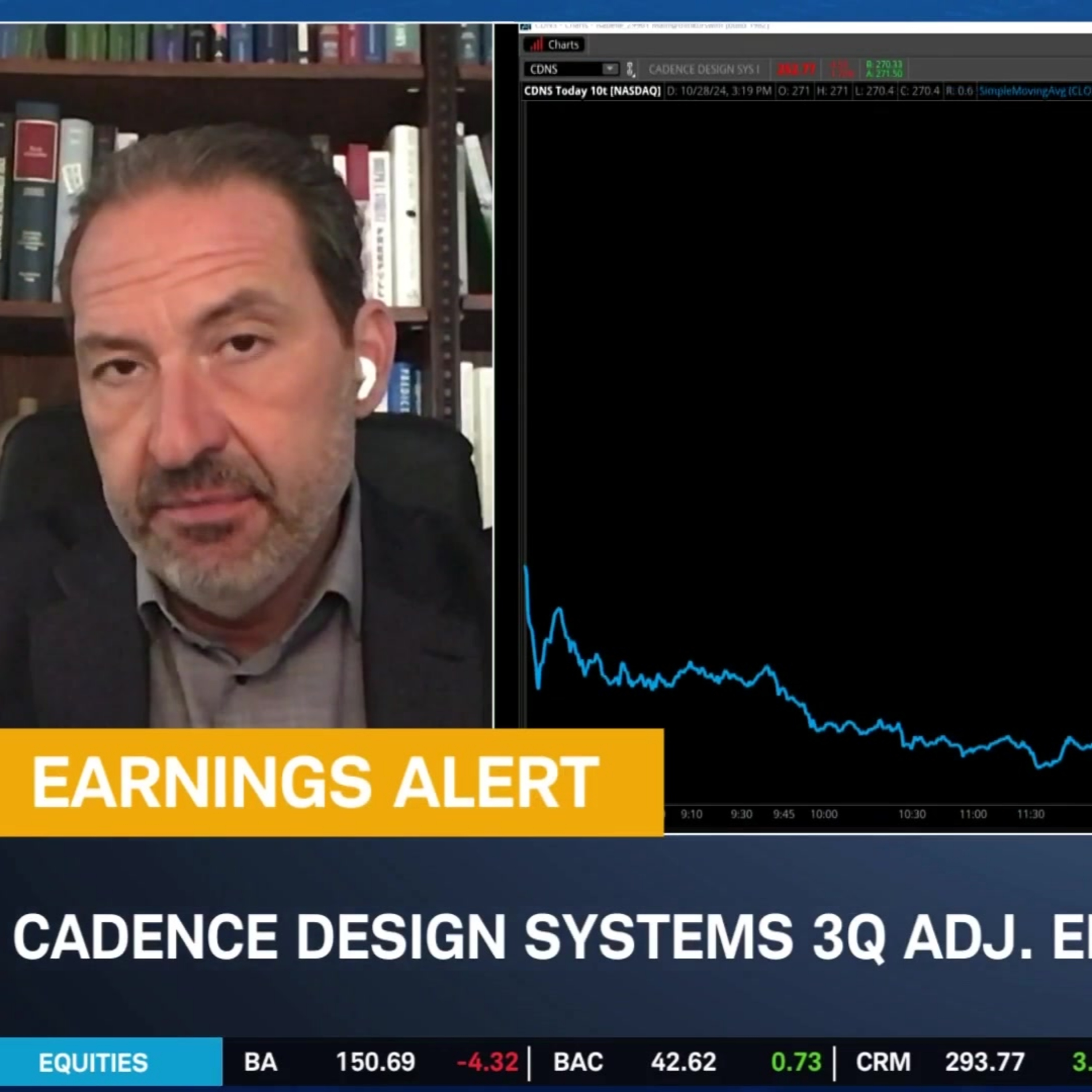Viewport: 1092px width, 1092px height.
Task: Click BA price 150.69
Action: [375, 1062]
